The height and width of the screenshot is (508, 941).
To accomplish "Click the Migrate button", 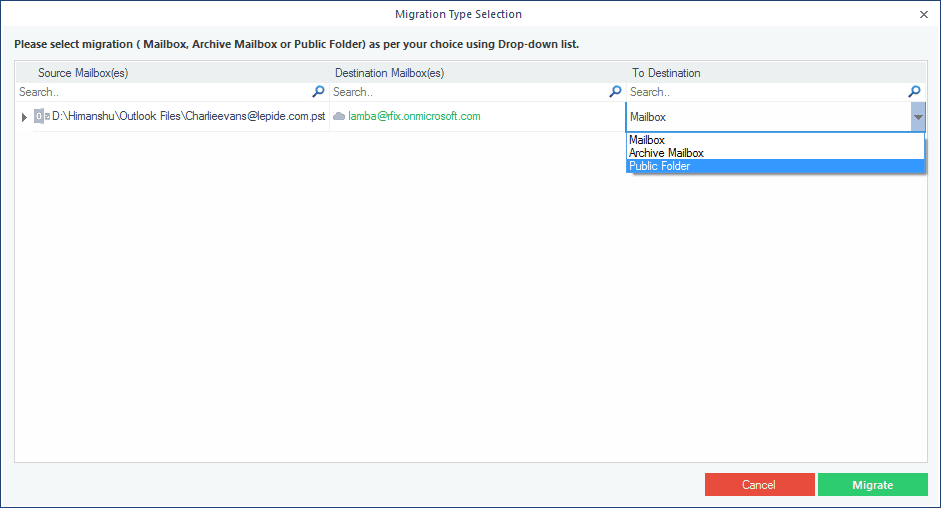I will (873, 485).
